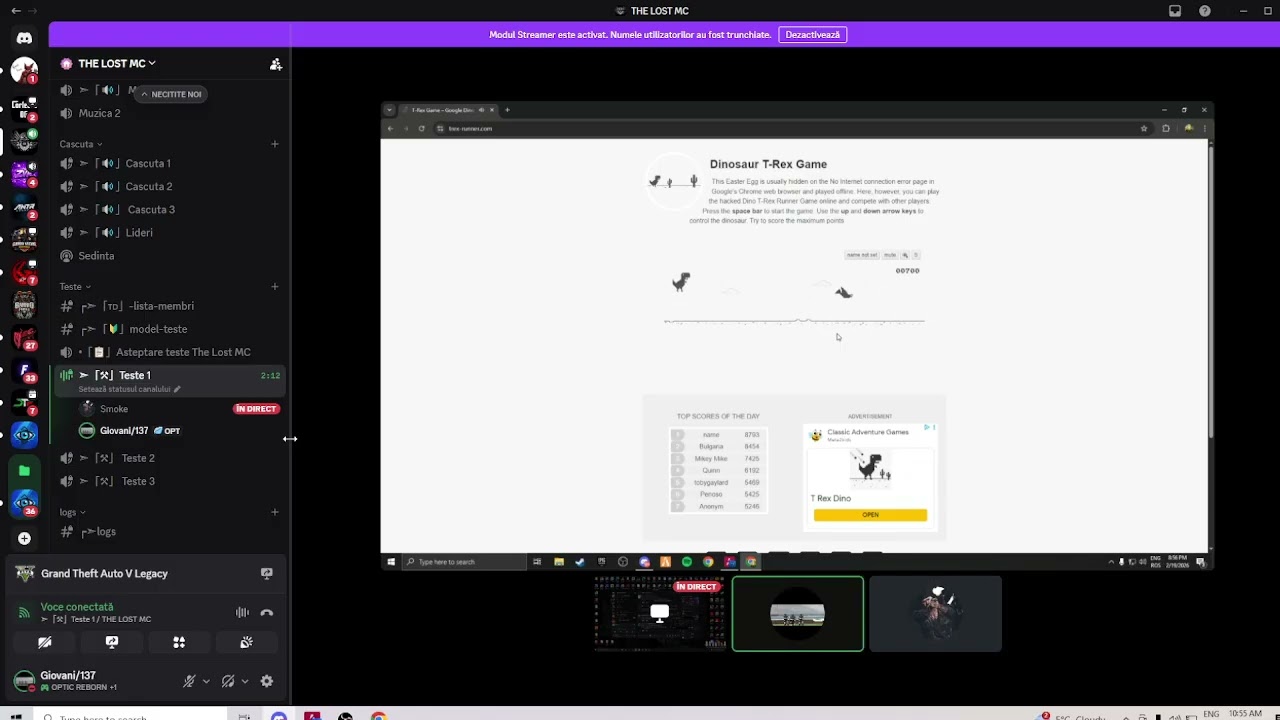Click user Giovani/137 in Teste 1 channel
The width and height of the screenshot is (1280, 720).
pyautogui.click(x=179, y=431)
